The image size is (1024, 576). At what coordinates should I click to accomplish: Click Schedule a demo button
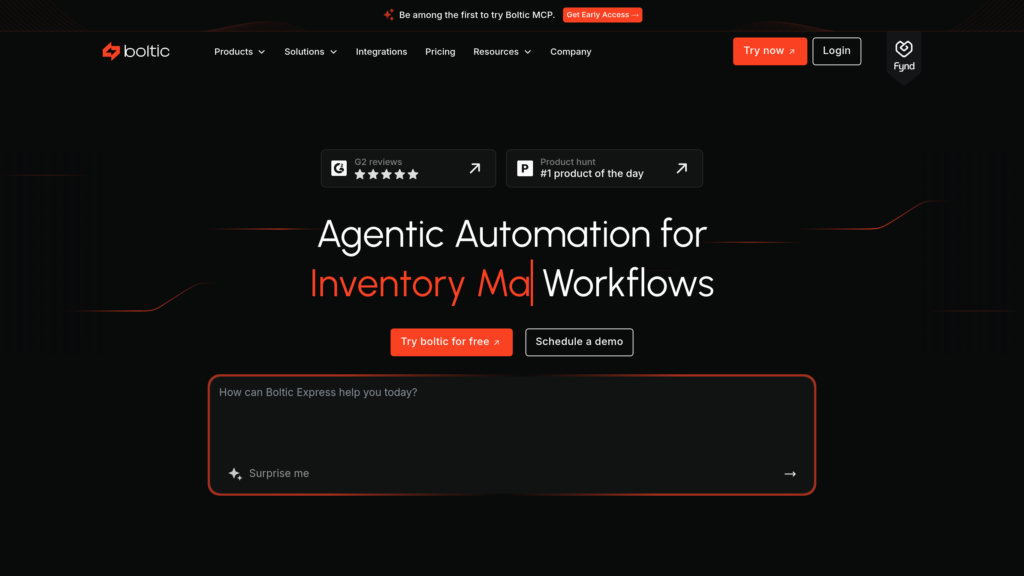[579, 342]
